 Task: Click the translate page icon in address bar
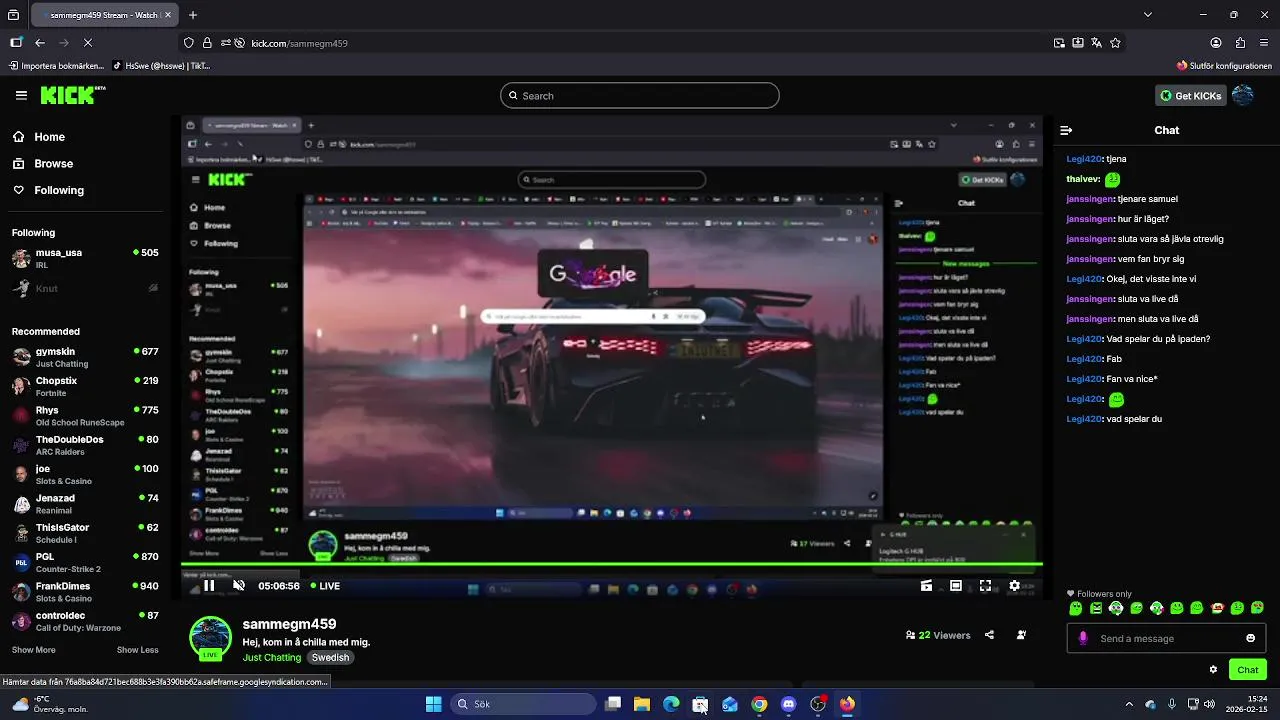pos(1097,43)
